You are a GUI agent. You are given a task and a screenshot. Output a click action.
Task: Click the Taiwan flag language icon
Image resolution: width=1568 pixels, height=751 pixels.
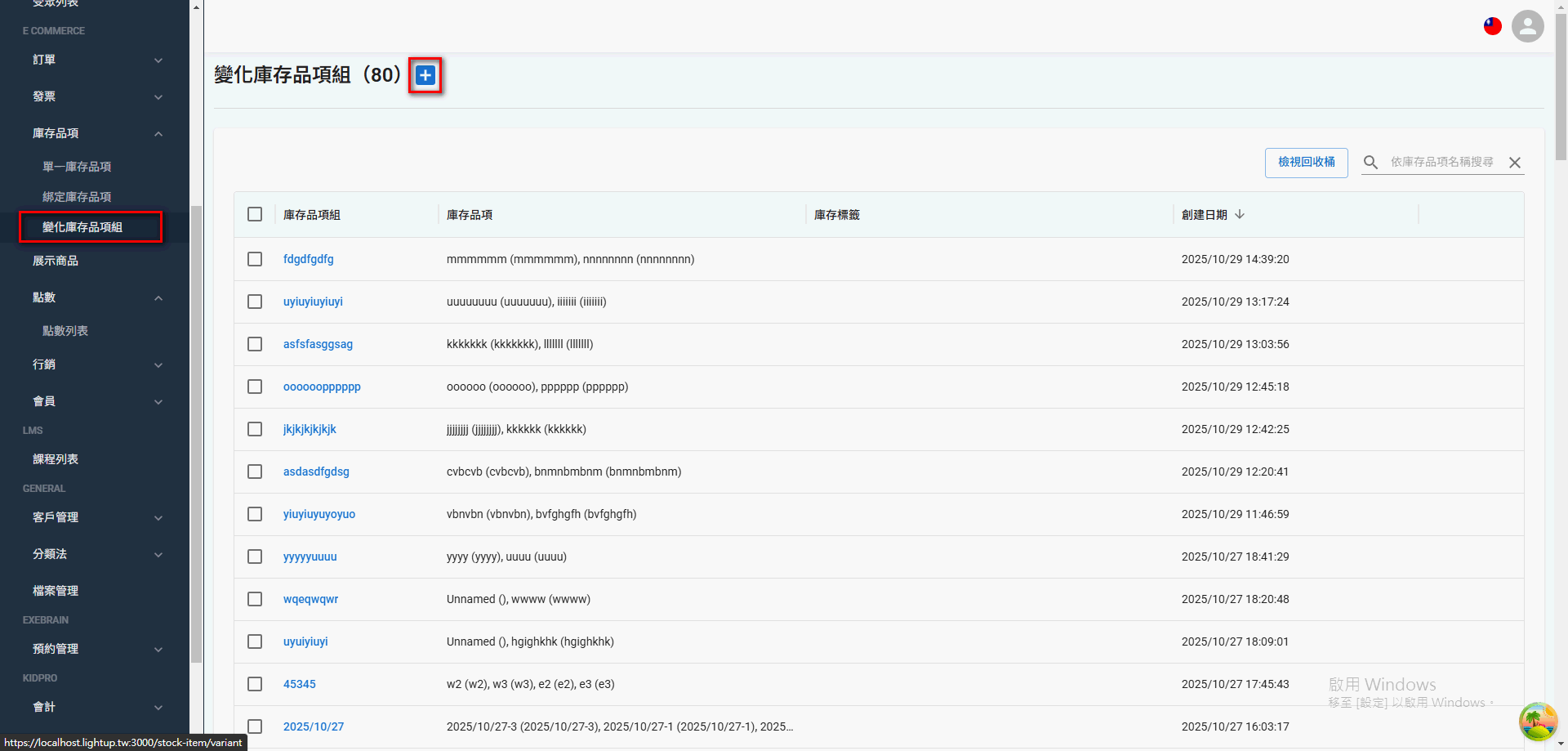click(x=1492, y=25)
